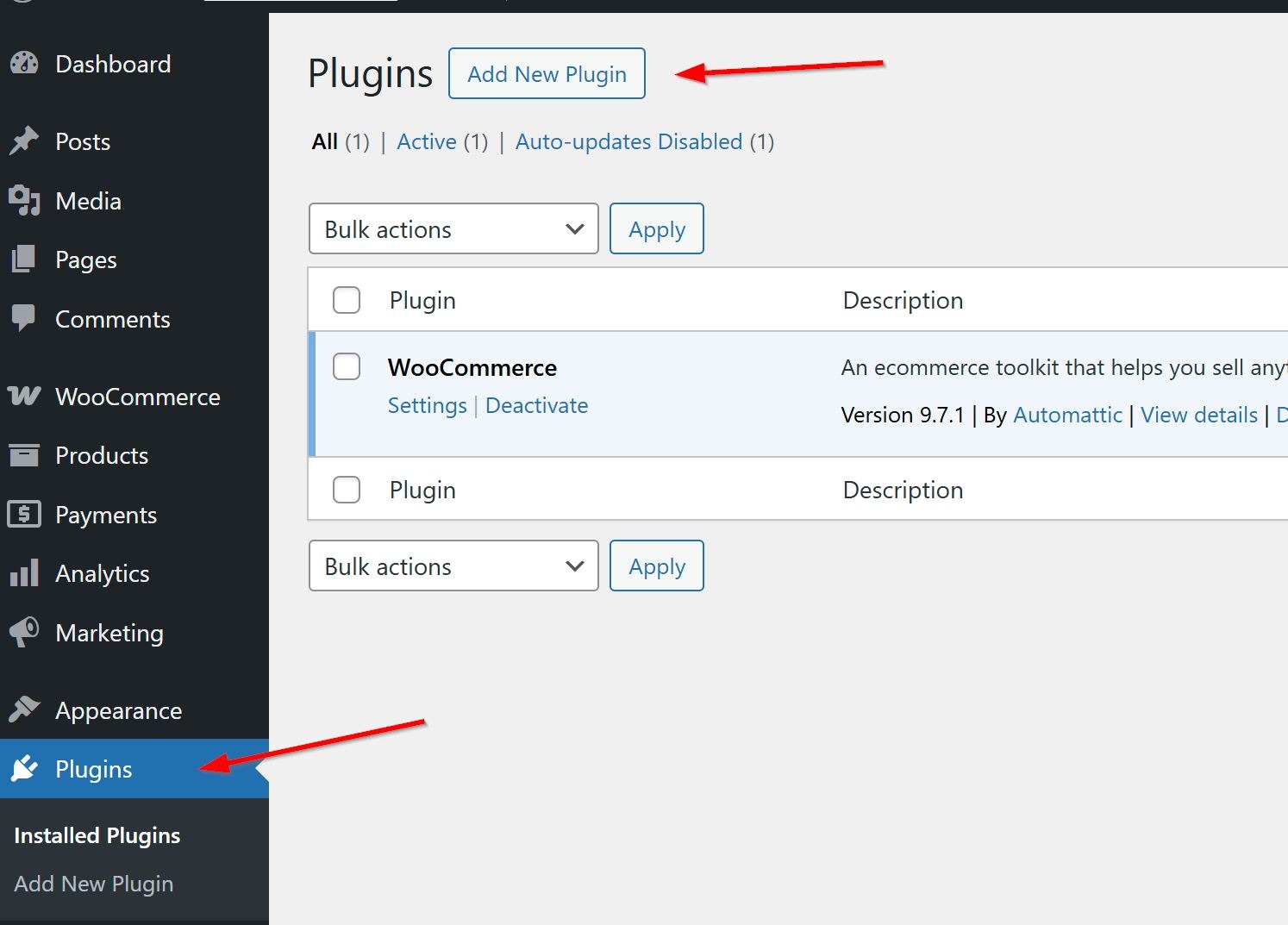The image size is (1288, 925).
Task: Open WooCommerce using its W icon
Action: [25, 396]
